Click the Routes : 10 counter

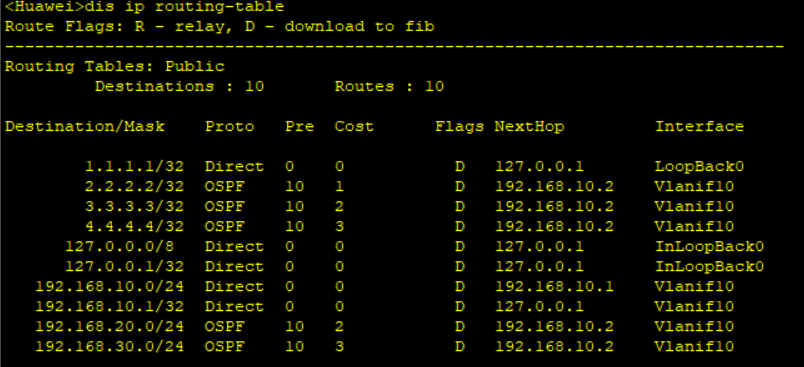coord(389,87)
